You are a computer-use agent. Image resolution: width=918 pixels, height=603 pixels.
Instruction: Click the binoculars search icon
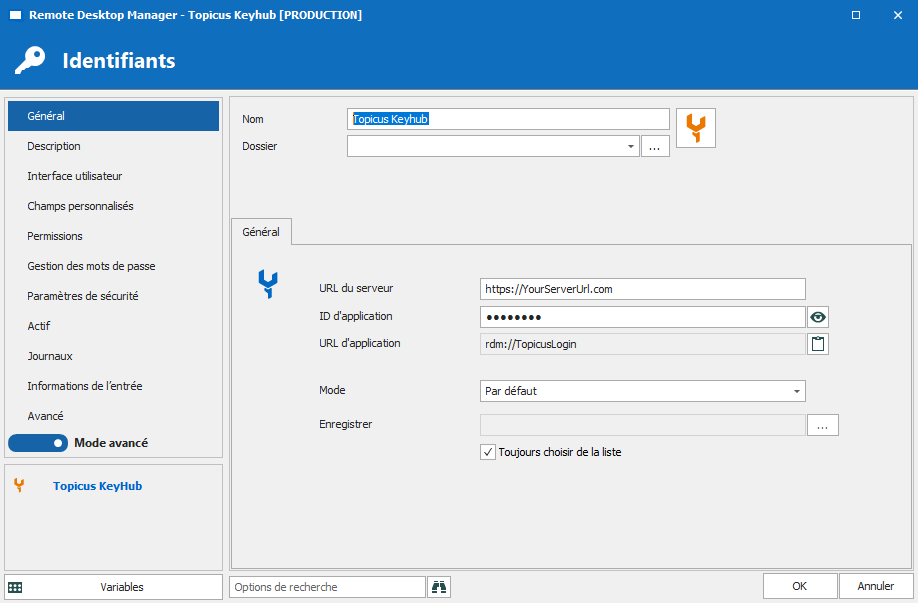tap(439, 587)
